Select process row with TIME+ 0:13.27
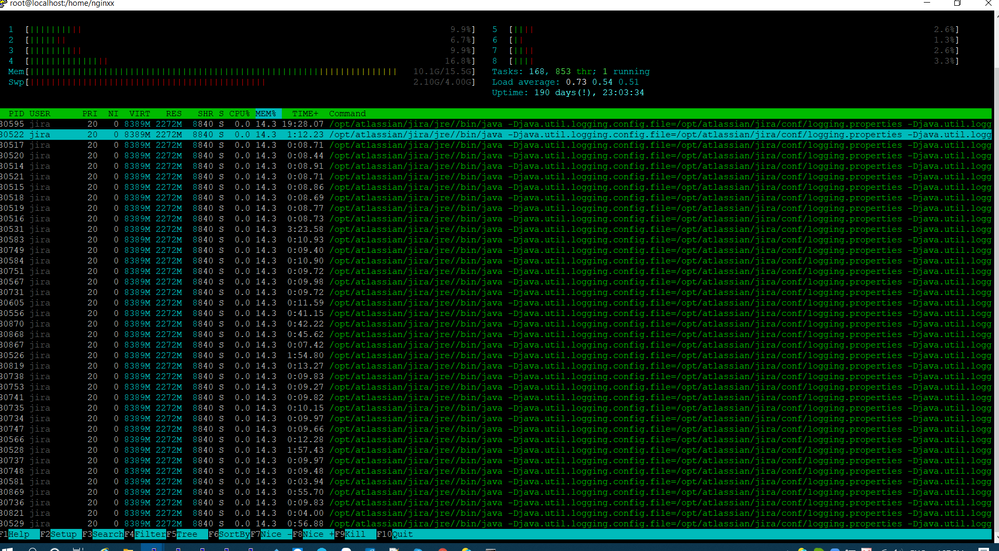The width and height of the screenshot is (999, 551). [x=496, y=366]
